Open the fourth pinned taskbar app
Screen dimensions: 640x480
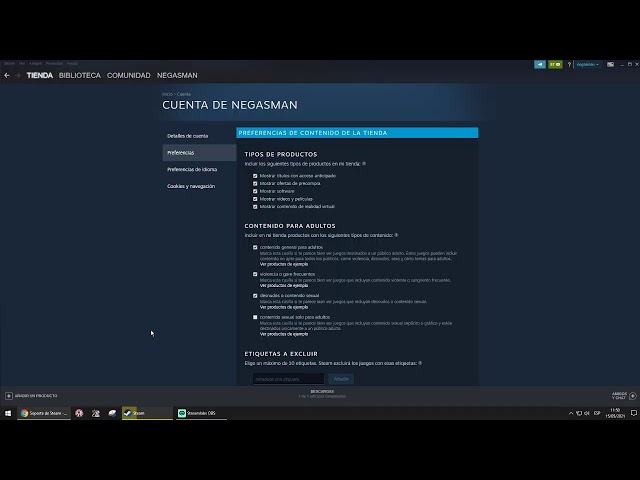point(112,413)
